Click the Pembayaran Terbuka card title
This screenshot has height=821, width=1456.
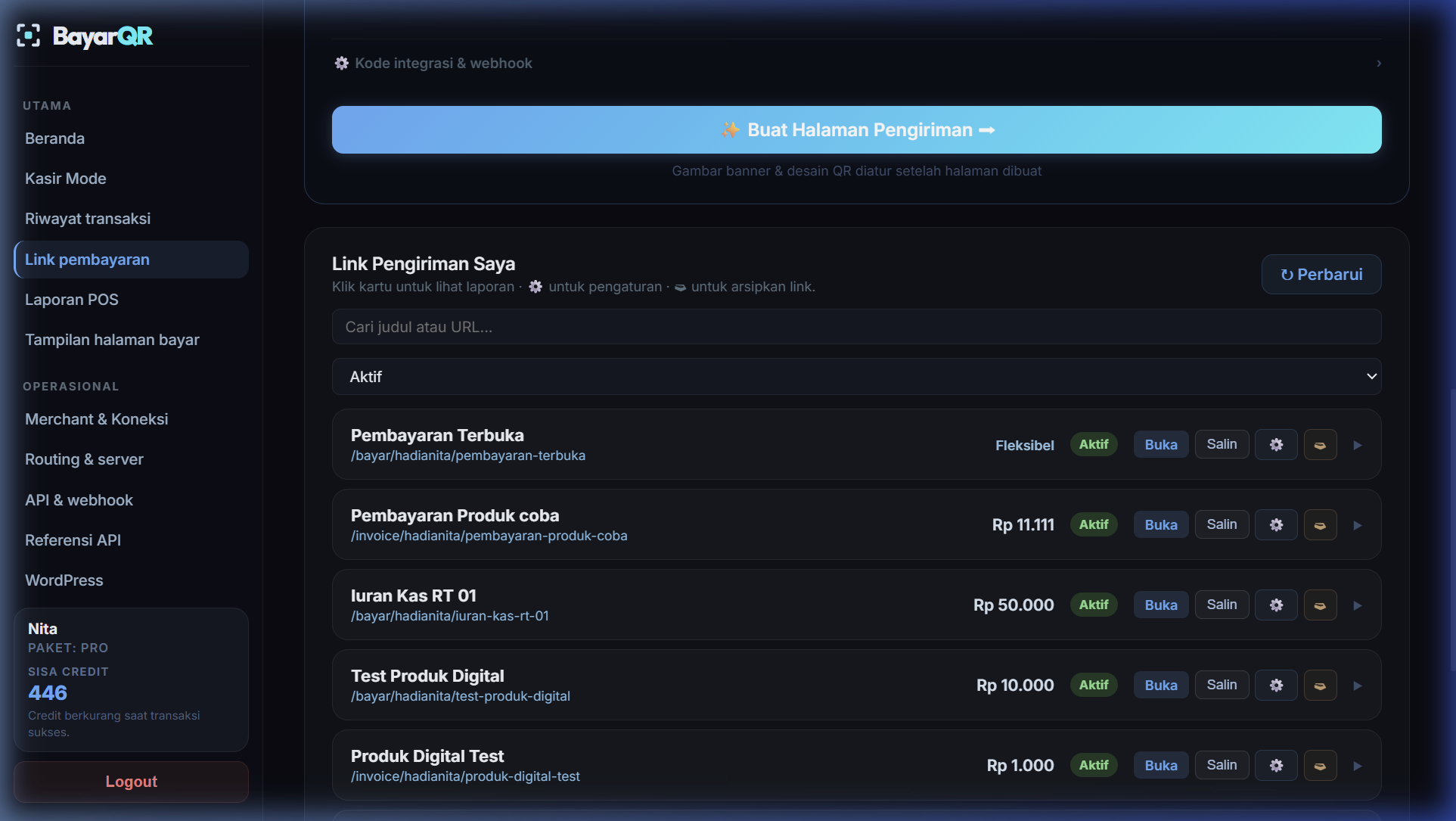pyautogui.click(x=437, y=435)
